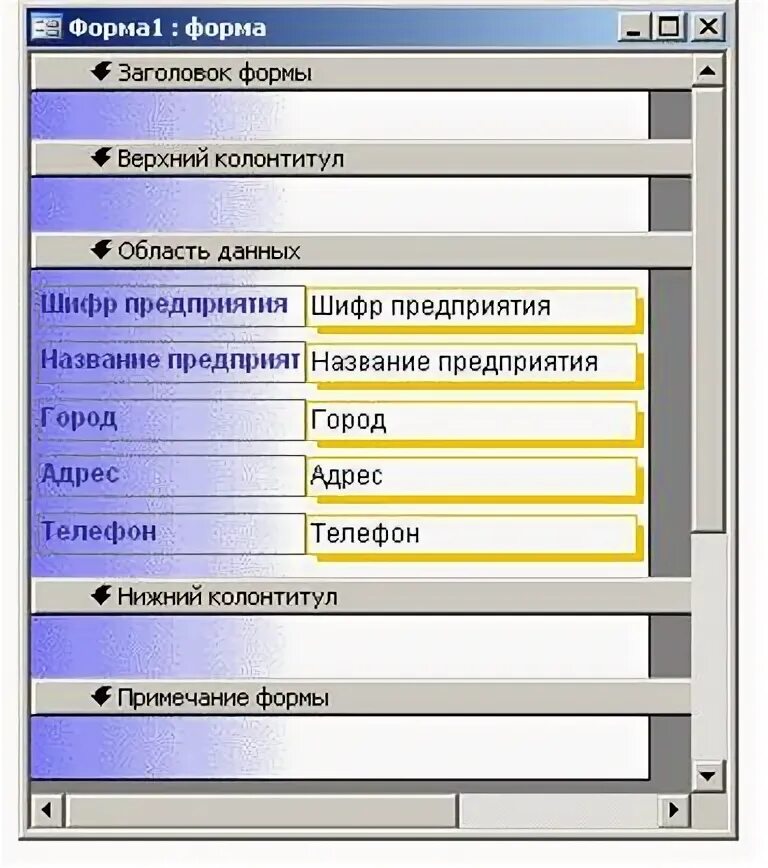Click the Название предприятия text field
Image resolution: width=768 pixels, height=868 pixels.
point(471,363)
